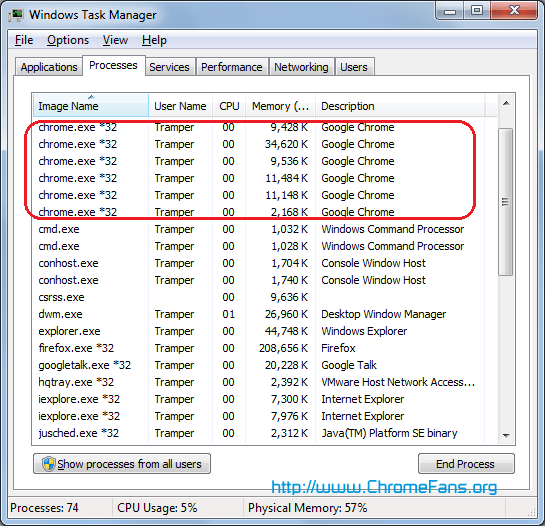The image size is (545, 526).
Task: Click the scrollbar up arrow
Action: [x=506, y=103]
